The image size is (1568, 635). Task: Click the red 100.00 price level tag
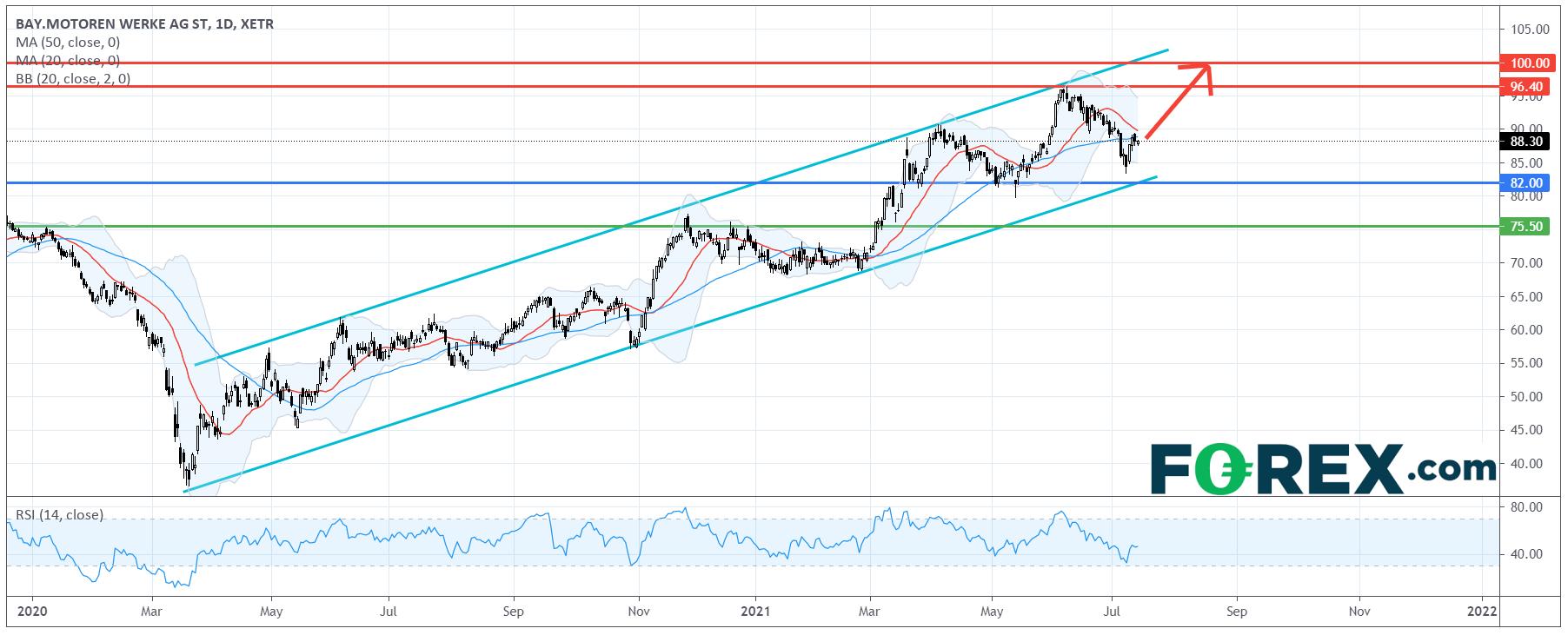[1528, 63]
